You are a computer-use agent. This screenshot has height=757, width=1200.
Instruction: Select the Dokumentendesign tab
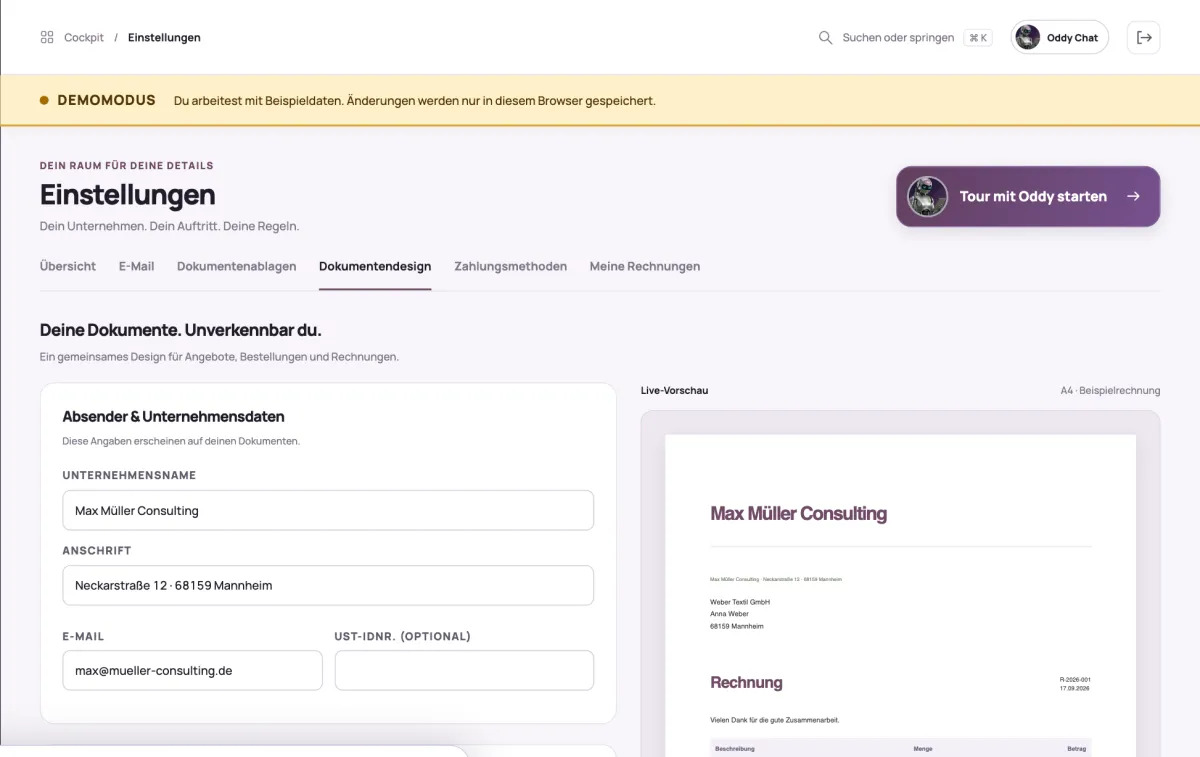[x=375, y=266]
